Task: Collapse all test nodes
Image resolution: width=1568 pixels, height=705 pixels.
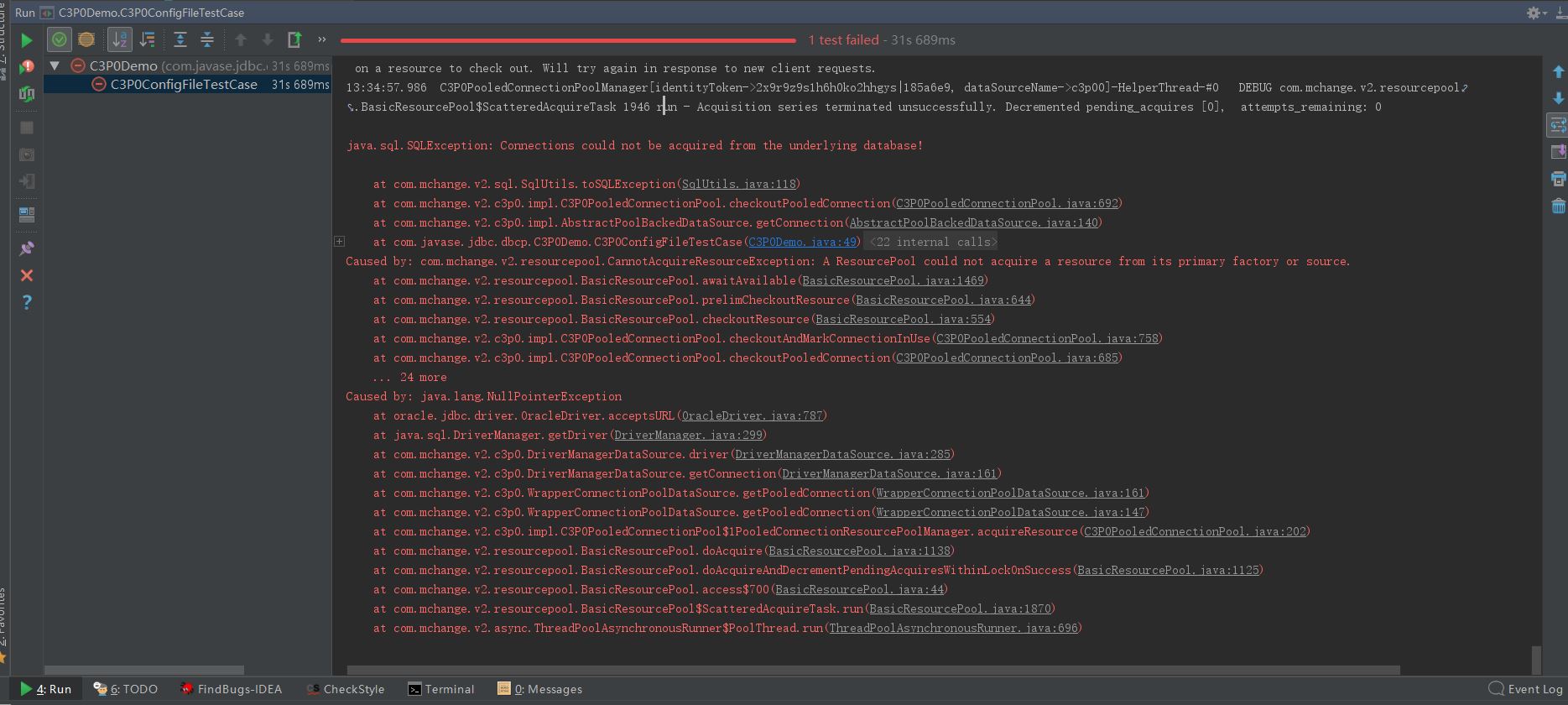Action: (207, 39)
